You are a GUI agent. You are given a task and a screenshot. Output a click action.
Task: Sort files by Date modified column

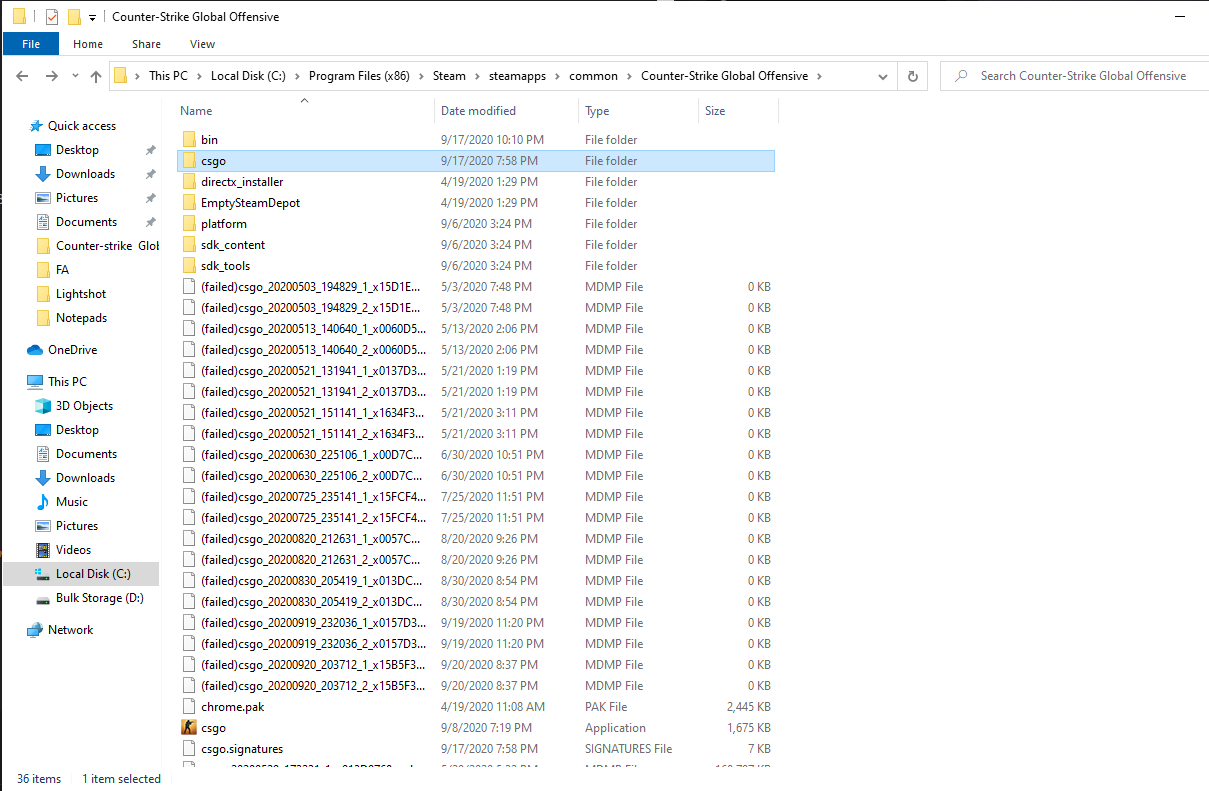click(478, 111)
